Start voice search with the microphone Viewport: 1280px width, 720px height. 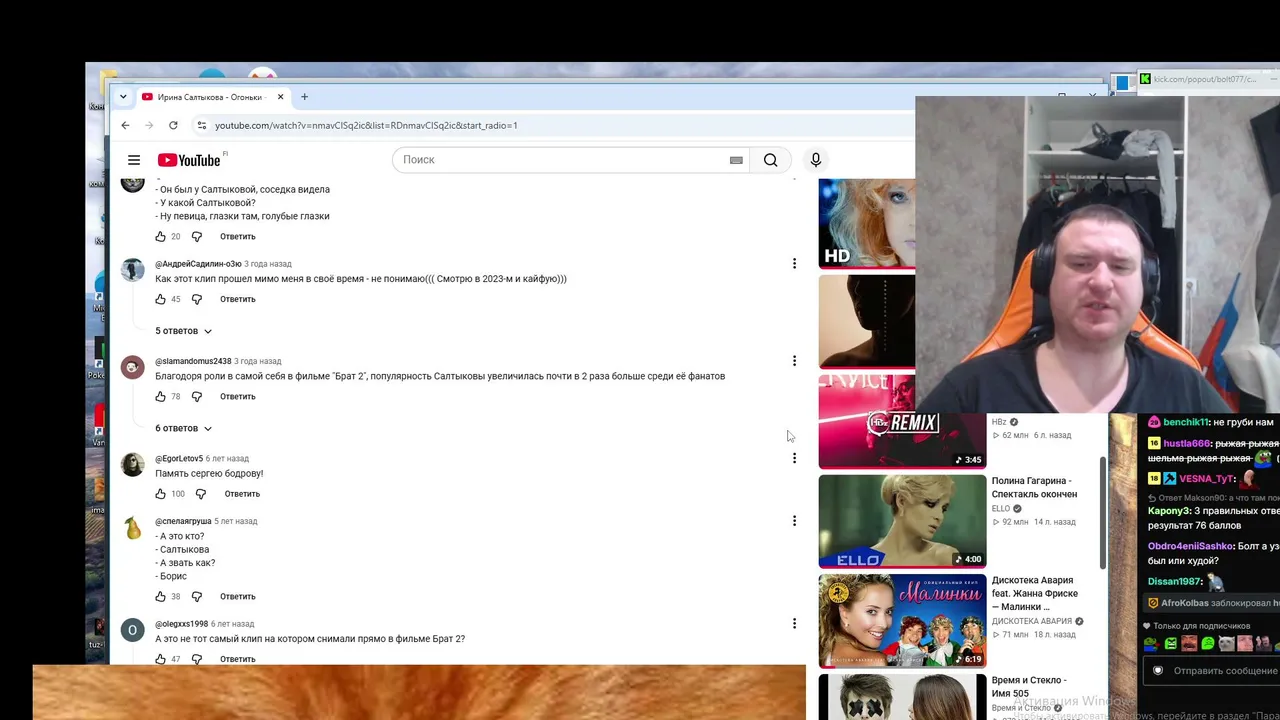coord(816,160)
